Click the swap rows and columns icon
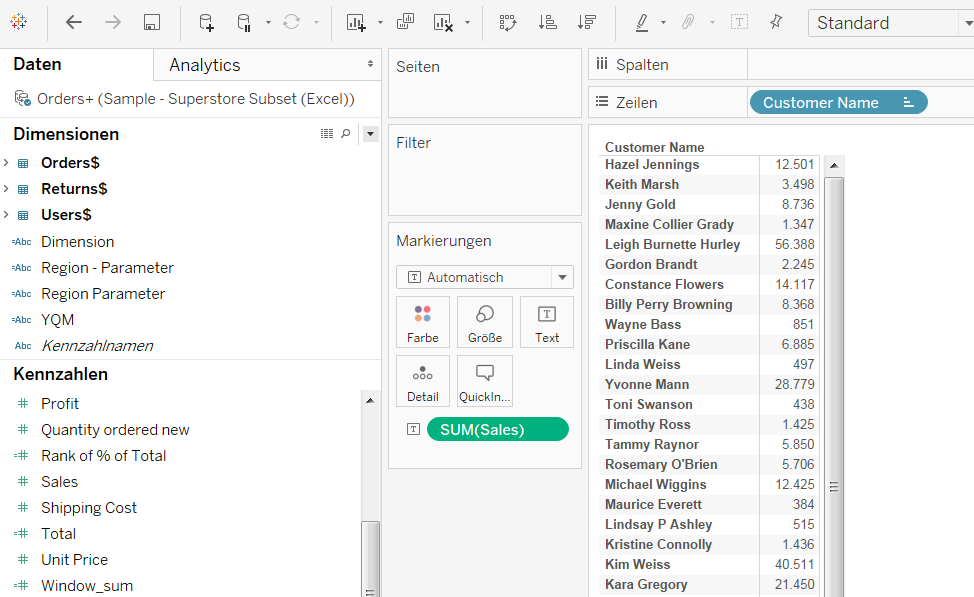This screenshot has width=974, height=597. pos(507,22)
